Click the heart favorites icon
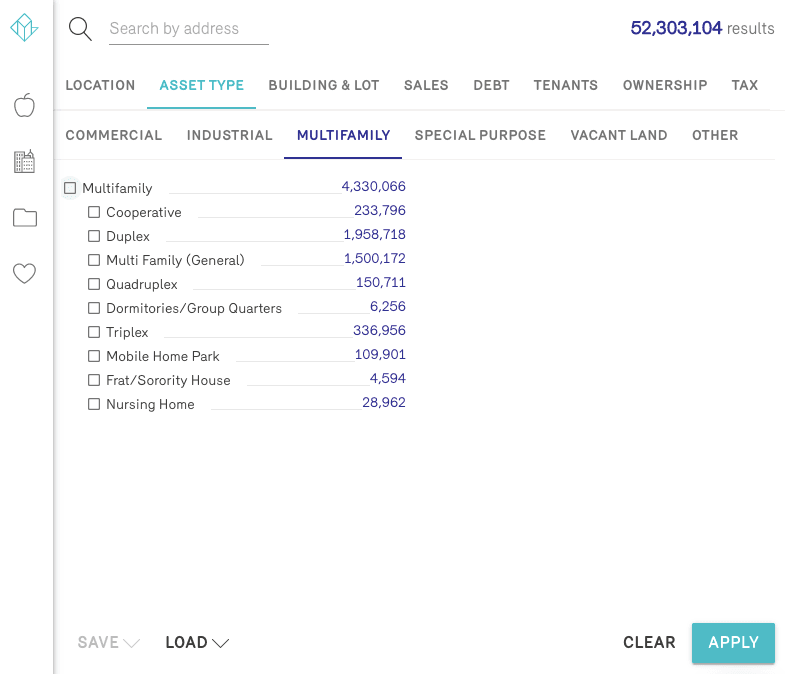The height and width of the screenshot is (674, 785). point(24,273)
